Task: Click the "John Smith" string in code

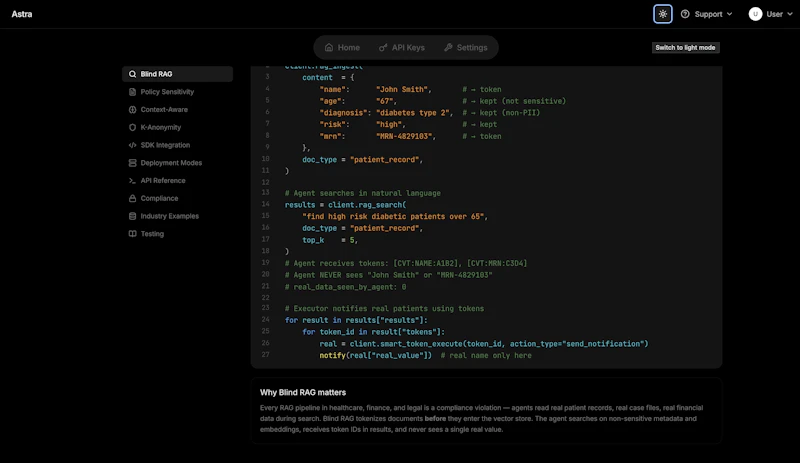Action: tap(402, 89)
